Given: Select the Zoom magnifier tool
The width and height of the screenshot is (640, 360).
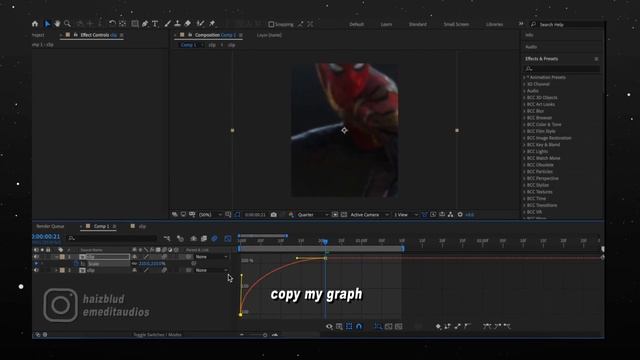Looking at the screenshot, I should pos(68,24).
